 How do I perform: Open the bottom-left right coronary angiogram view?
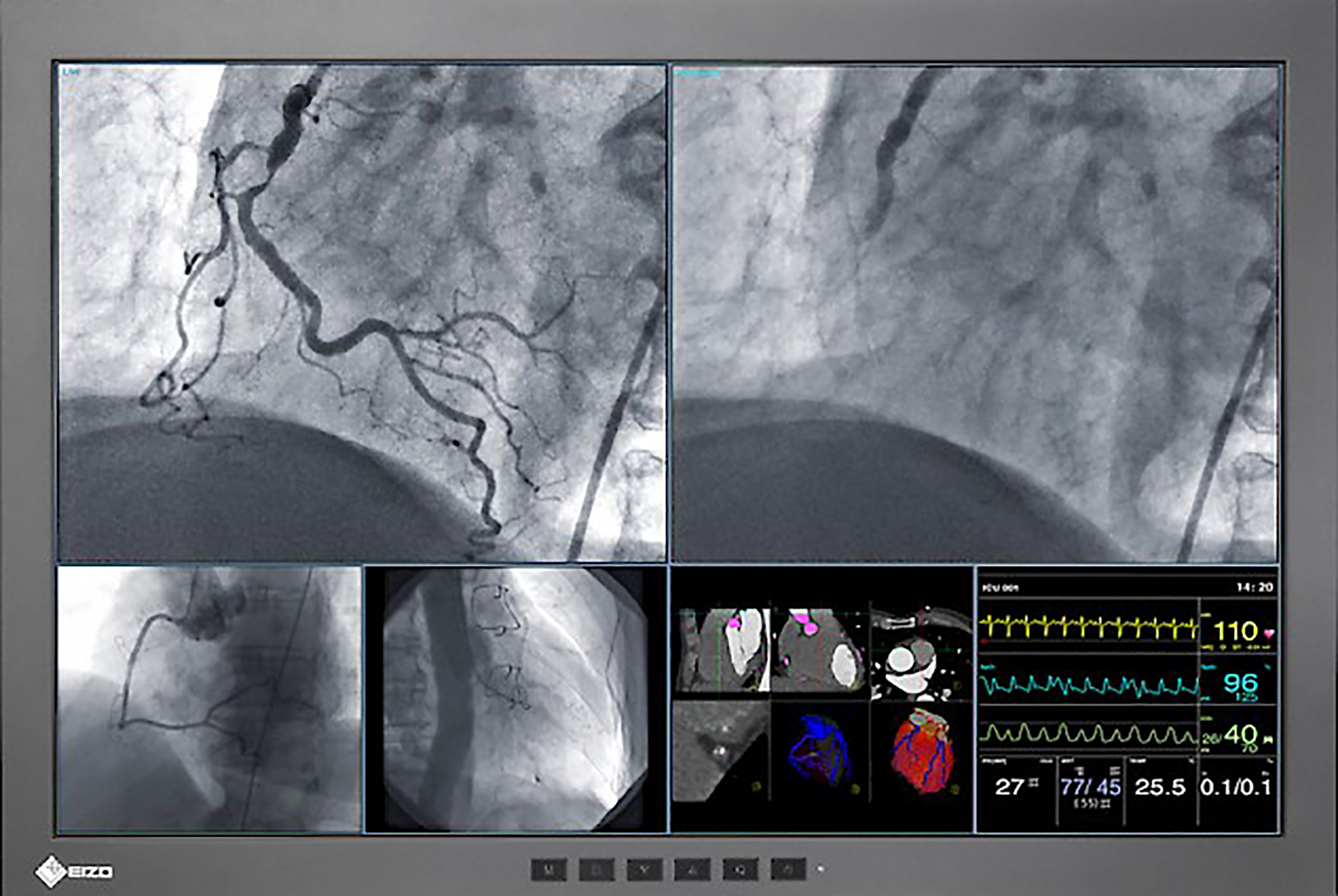click(209, 699)
